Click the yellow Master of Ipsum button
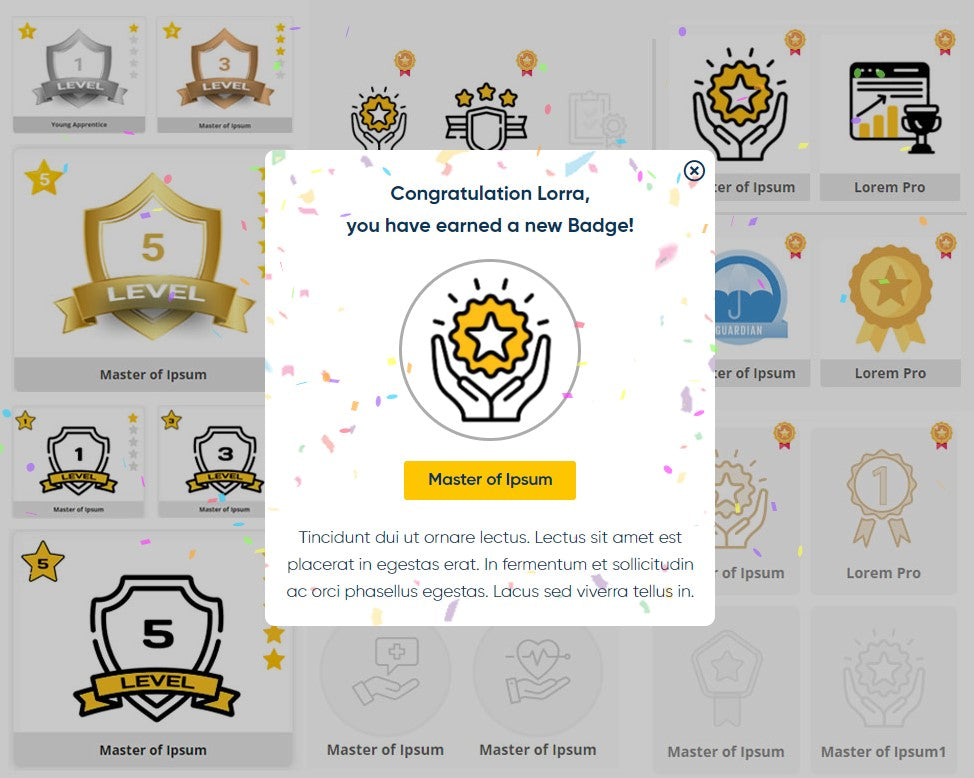974x778 pixels. pyautogui.click(x=489, y=480)
